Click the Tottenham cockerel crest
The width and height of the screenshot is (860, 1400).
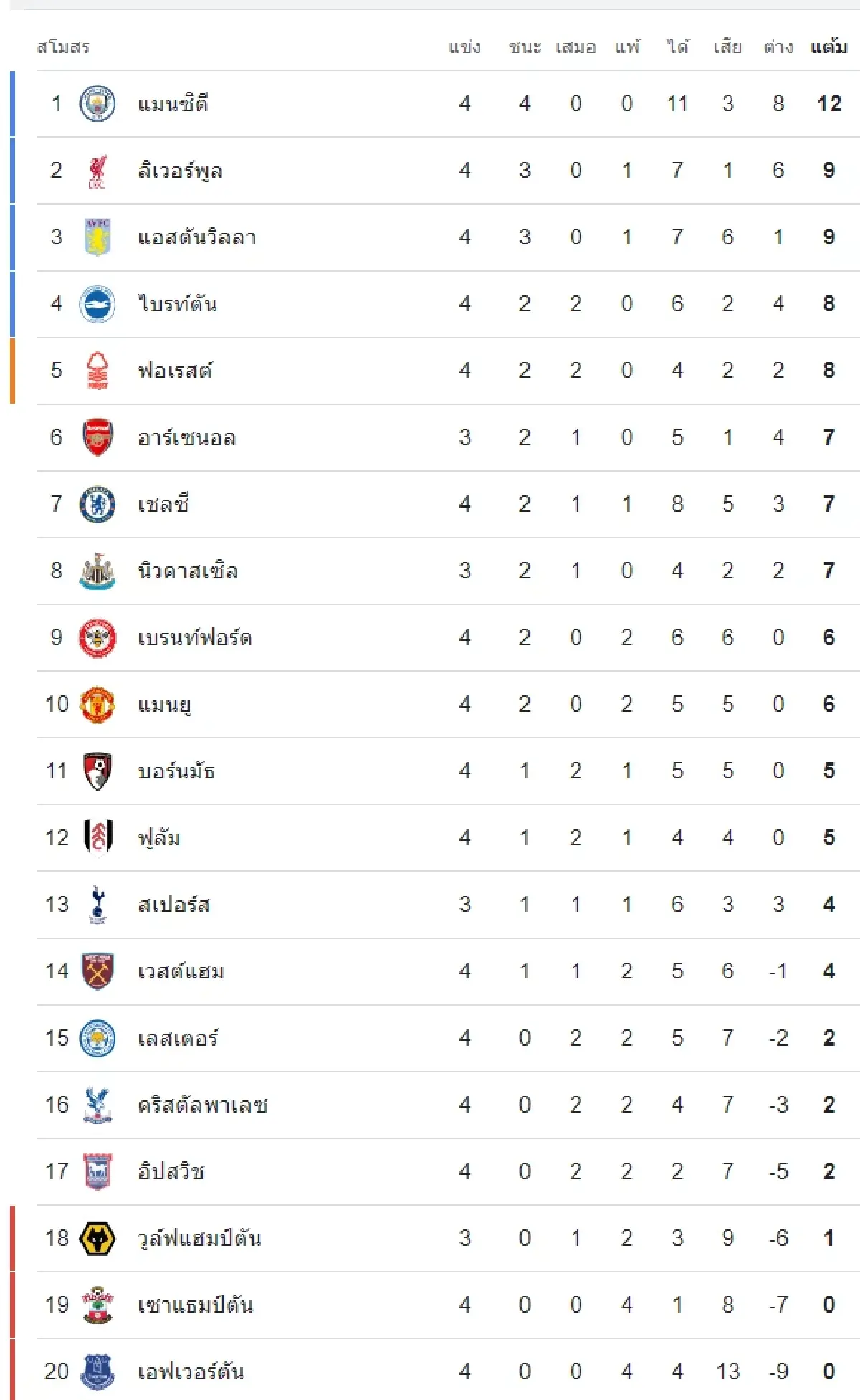[x=97, y=904]
